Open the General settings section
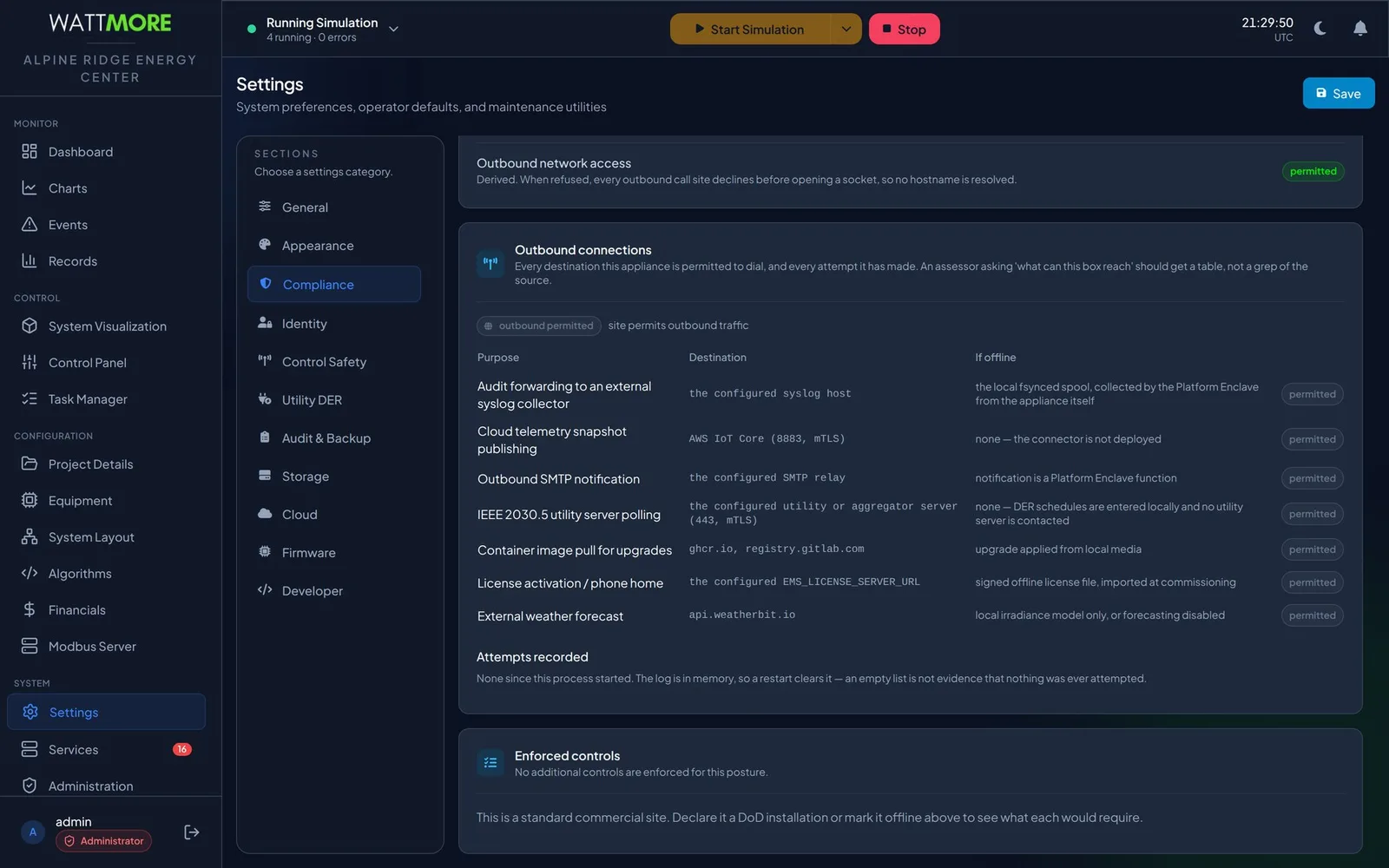This screenshot has width=1389, height=868. 334,207
